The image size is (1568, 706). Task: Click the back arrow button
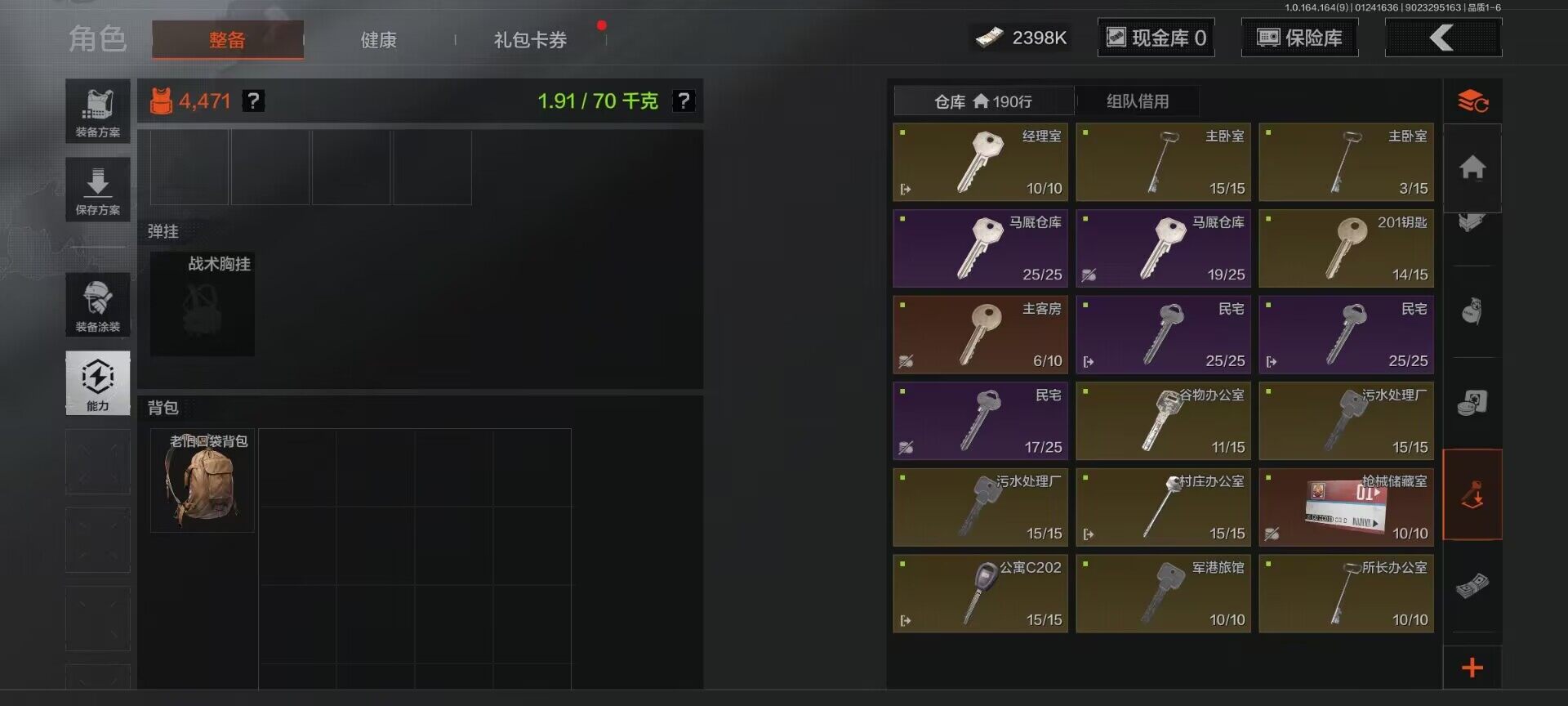point(1443,38)
